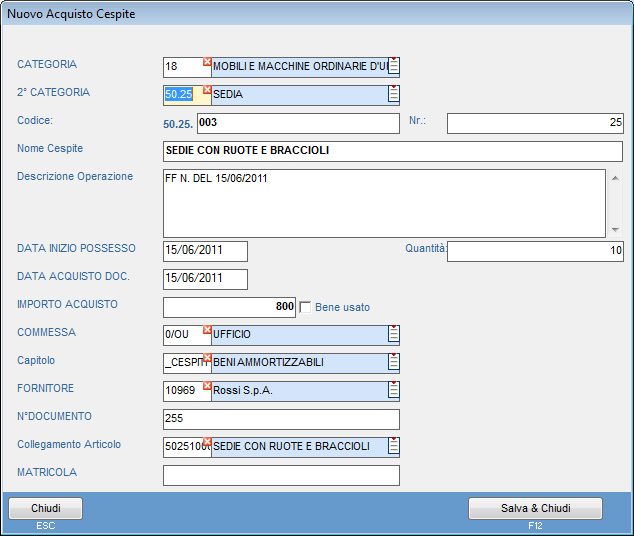
Task: Open the CATEGORIA lookup list icon
Action: pos(394,67)
